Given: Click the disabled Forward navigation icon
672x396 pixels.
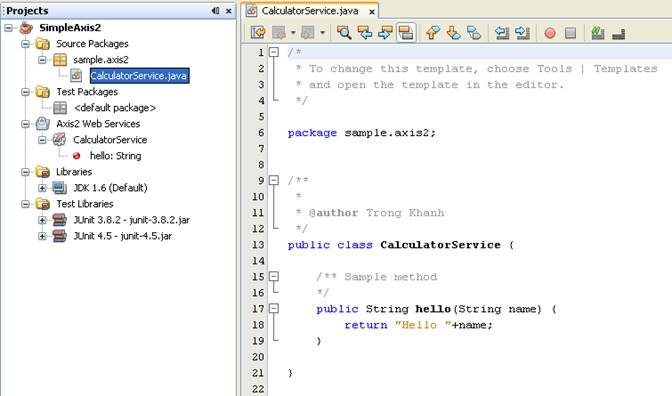Looking at the screenshot, I should tap(307, 33).
